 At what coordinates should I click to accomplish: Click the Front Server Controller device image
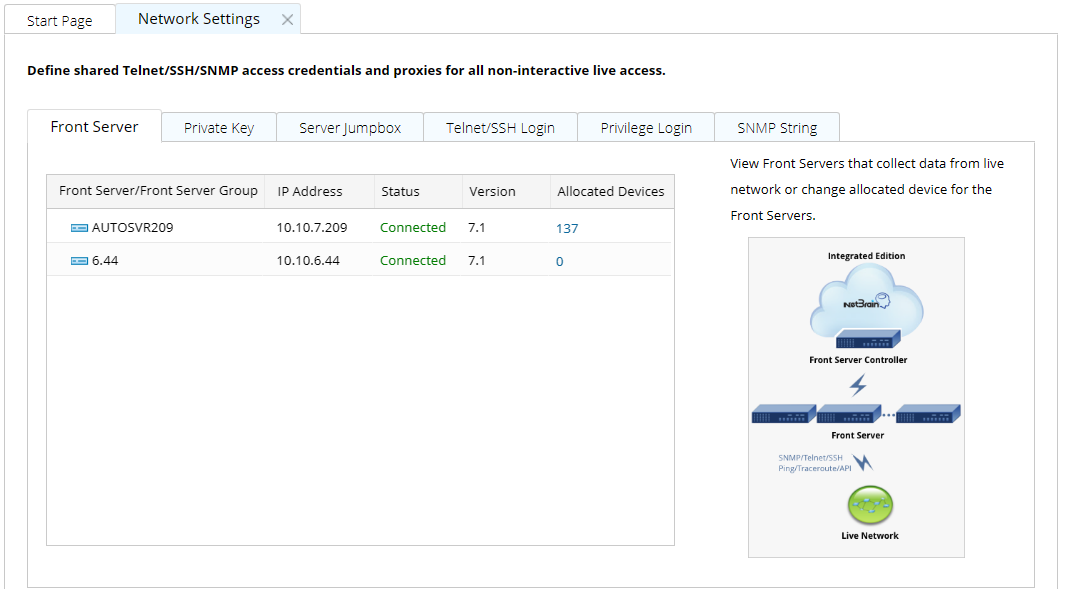(857, 341)
